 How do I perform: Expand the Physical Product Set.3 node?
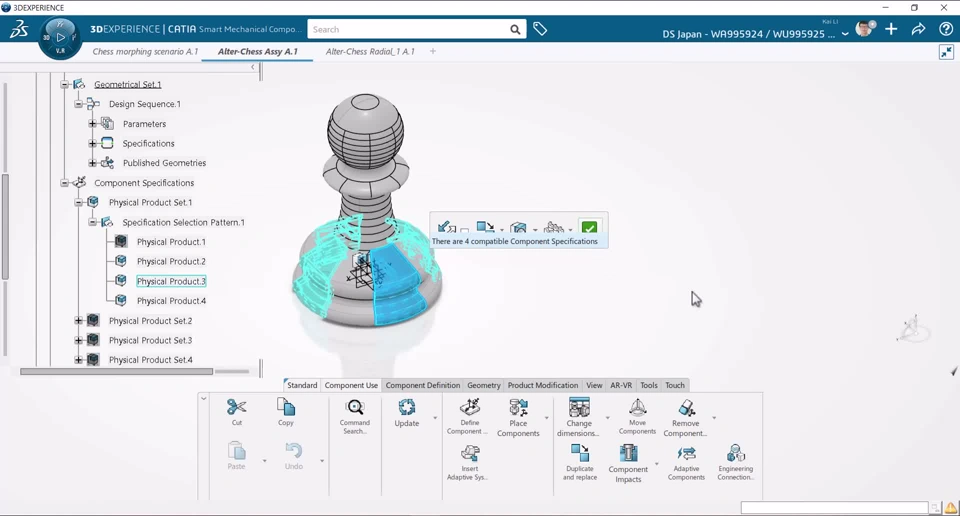(78, 340)
